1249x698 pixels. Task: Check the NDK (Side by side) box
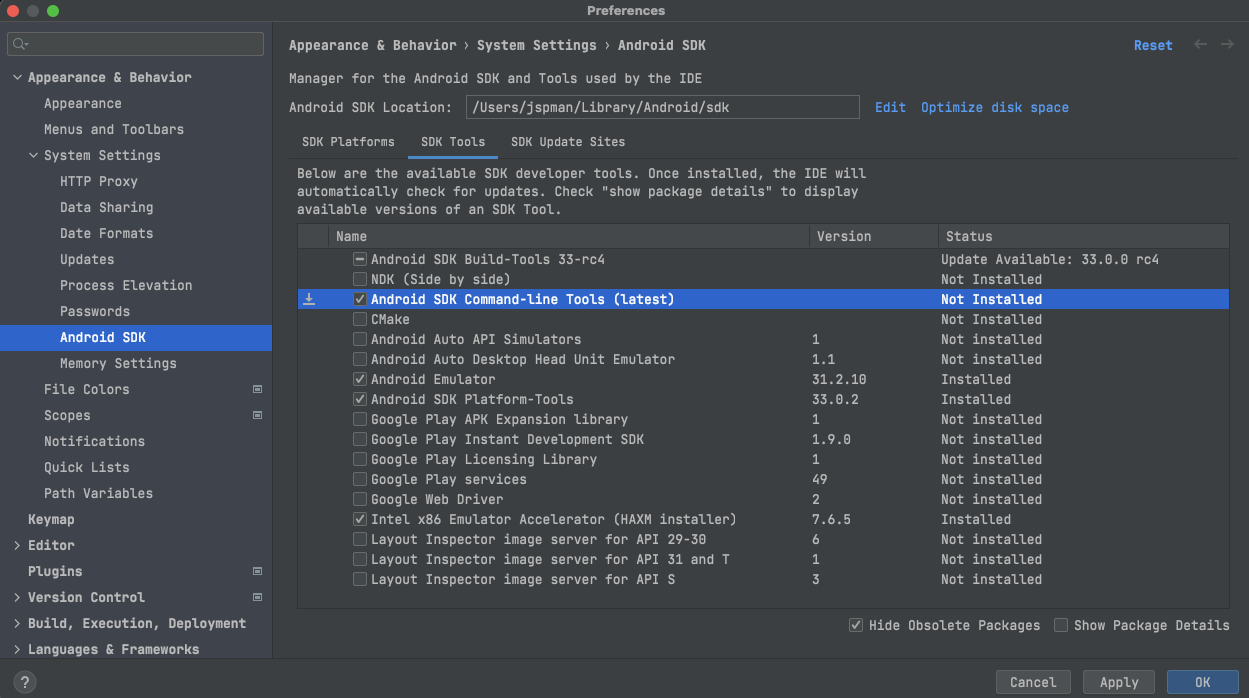[x=360, y=279]
